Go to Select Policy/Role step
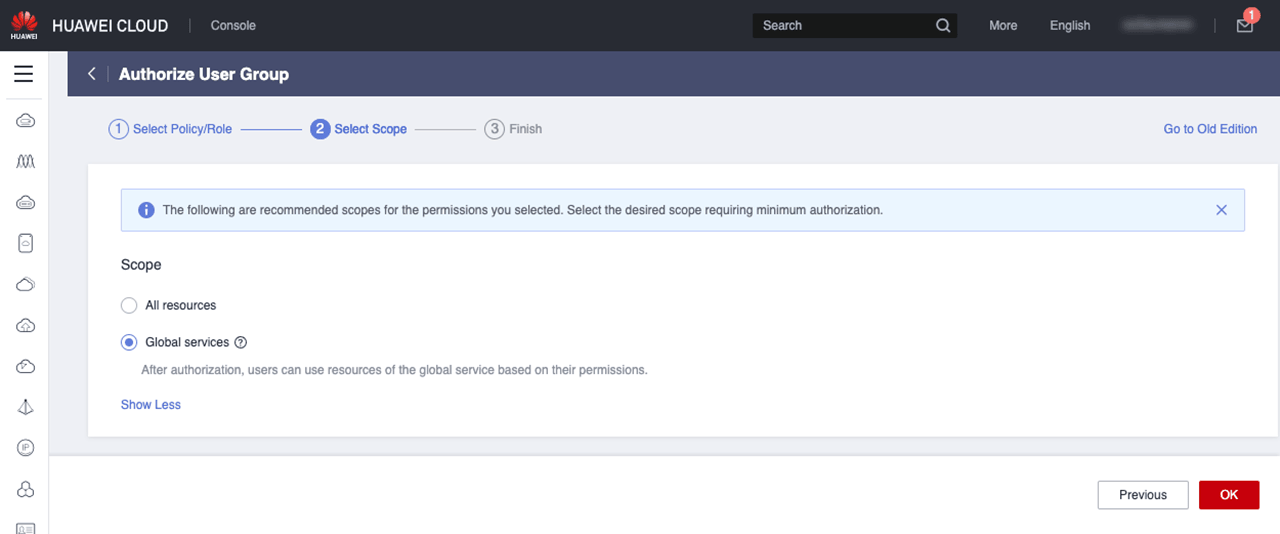 171,129
